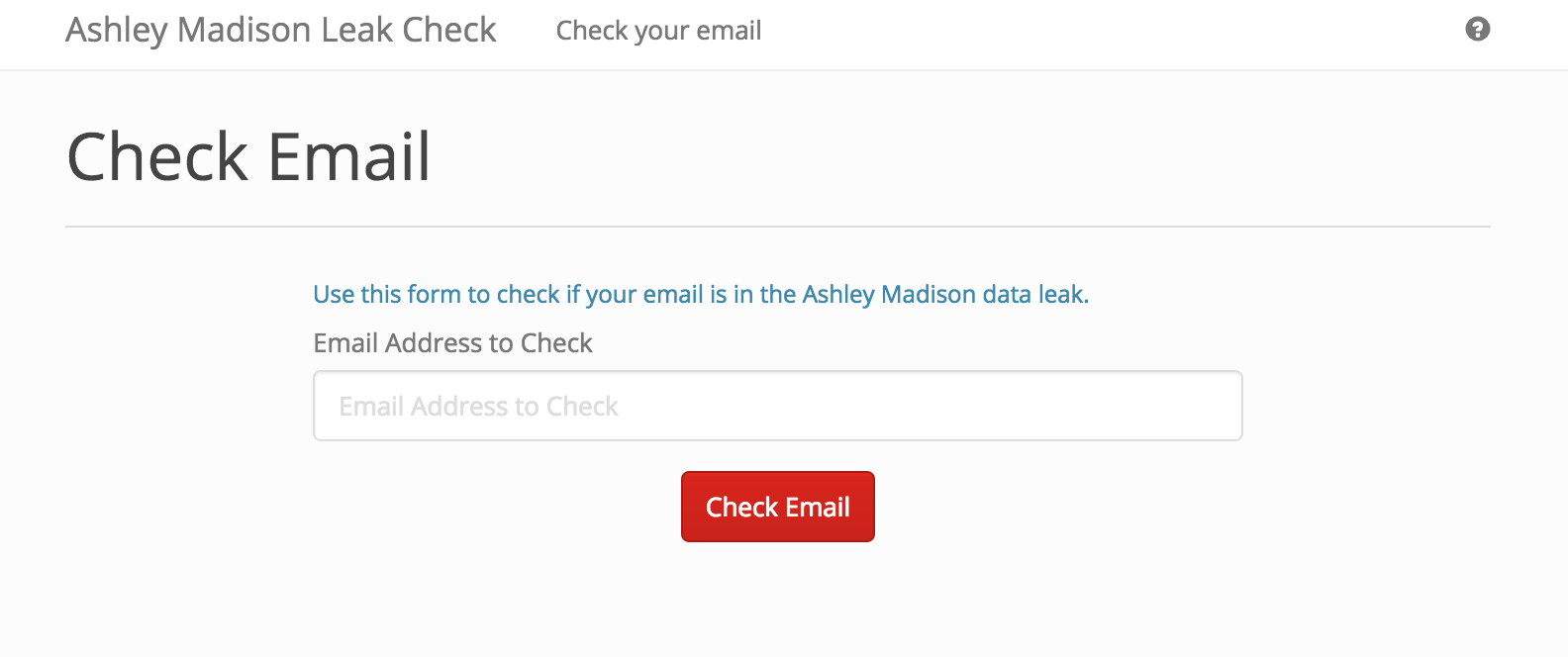Select the 'Check your email' navigation item
Viewport: 1568px width, 657px height.
click(x=658, y=31)
